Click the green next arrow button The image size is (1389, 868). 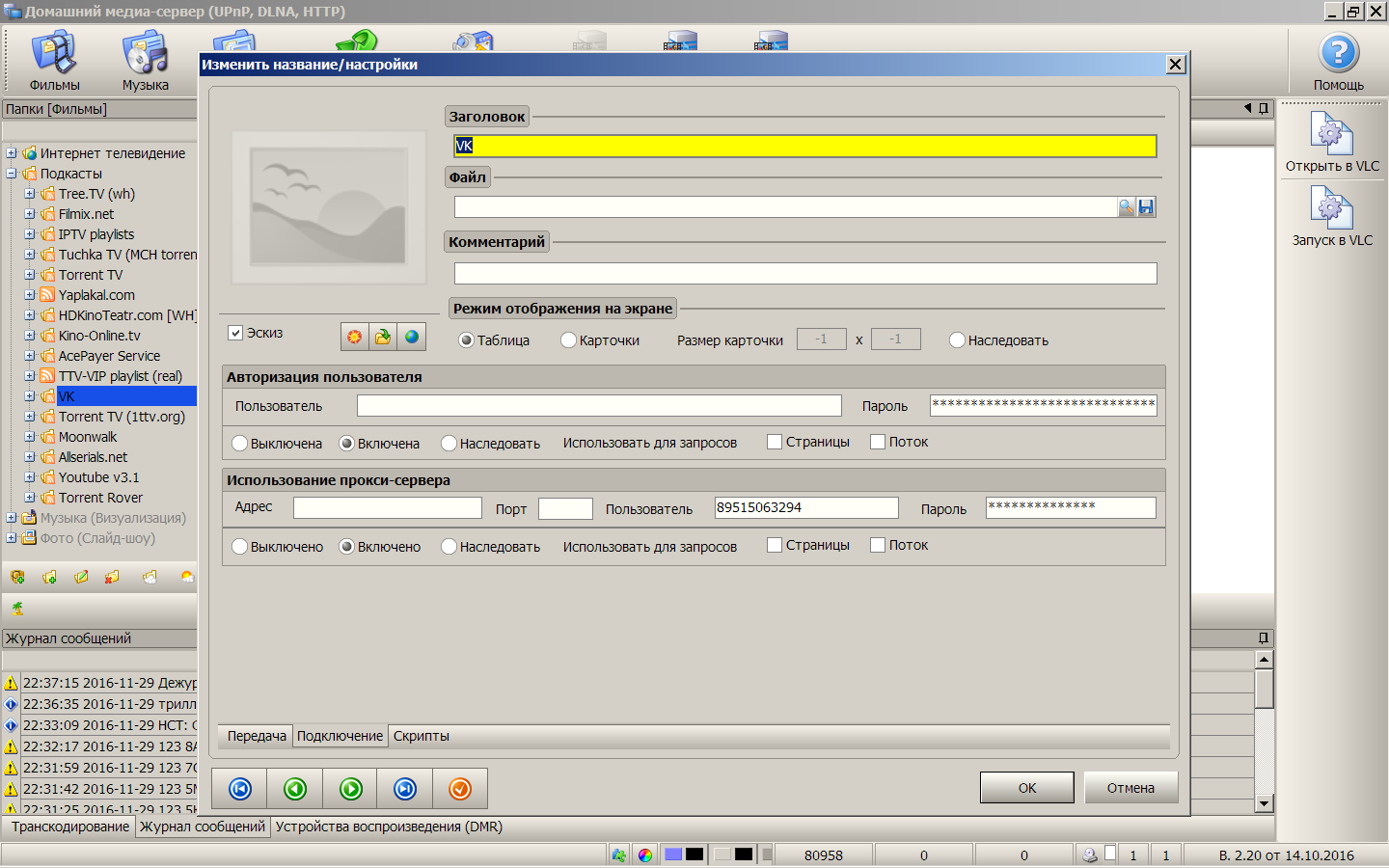pos(351,789)
